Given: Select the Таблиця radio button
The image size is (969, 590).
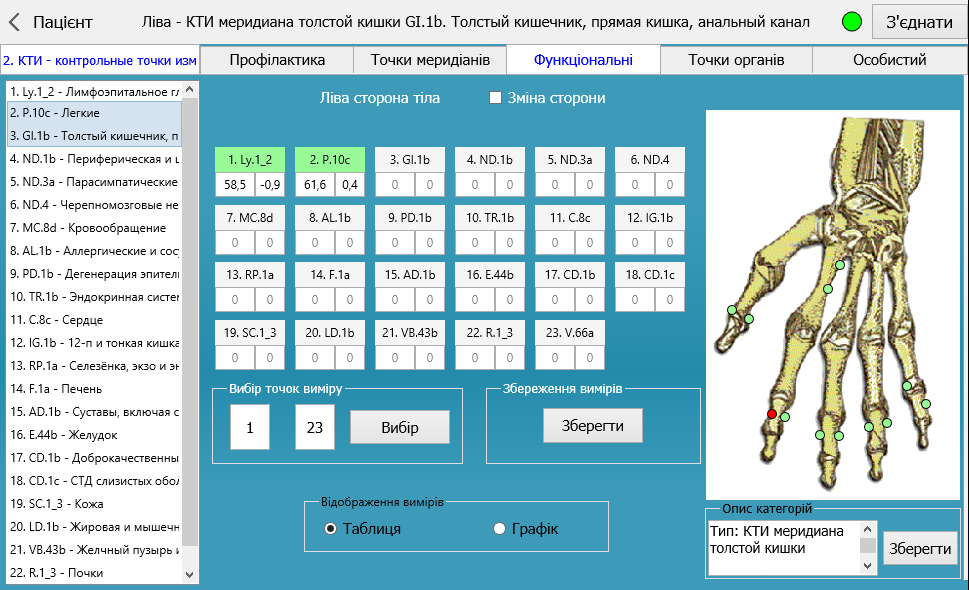Looking at the screenshot, I should point(330,528).
